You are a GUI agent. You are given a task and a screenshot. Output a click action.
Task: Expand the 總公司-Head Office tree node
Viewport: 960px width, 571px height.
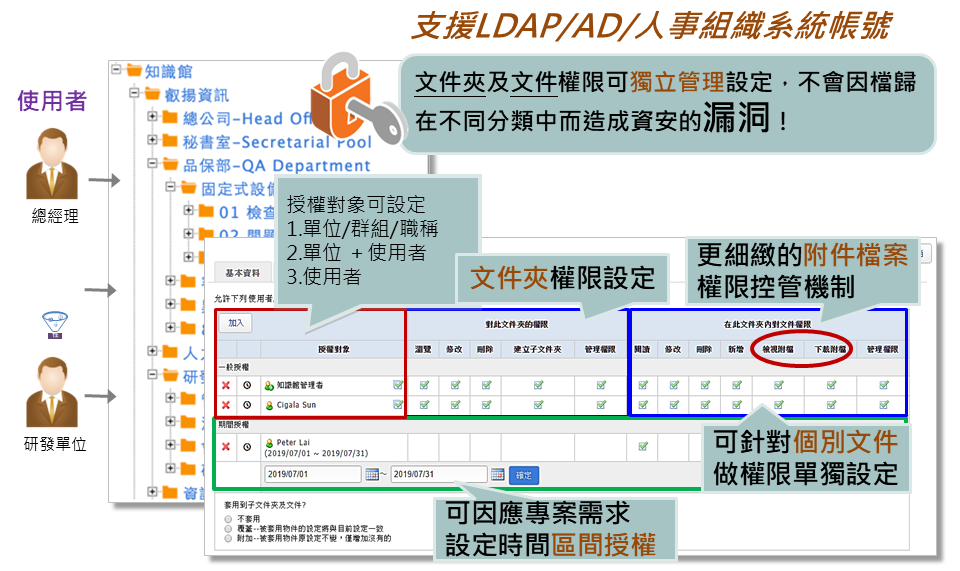(x=152, y=116)
